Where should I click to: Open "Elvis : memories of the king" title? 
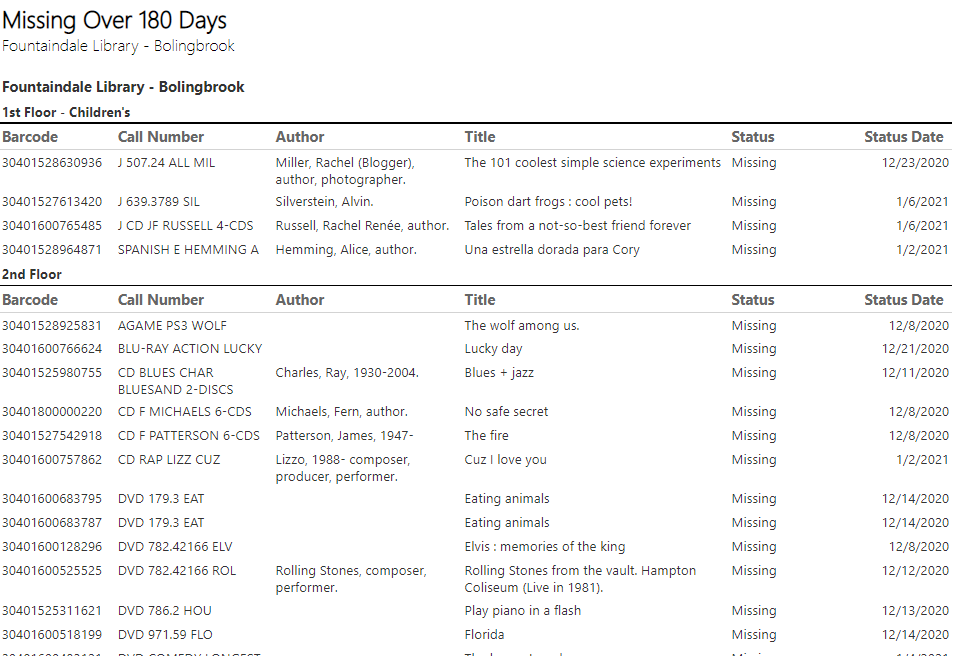pyautogui.click(x=544, y=547)
